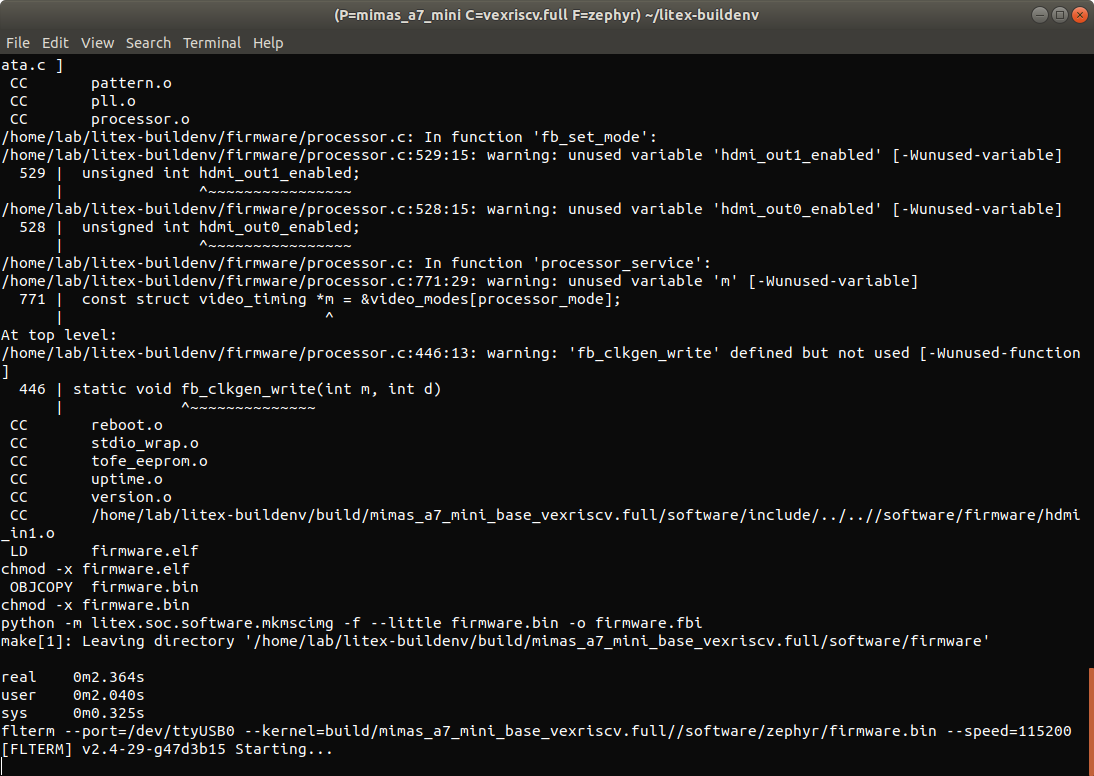Click the window title bar text
1094x776 pixels.
pos(546,16)
